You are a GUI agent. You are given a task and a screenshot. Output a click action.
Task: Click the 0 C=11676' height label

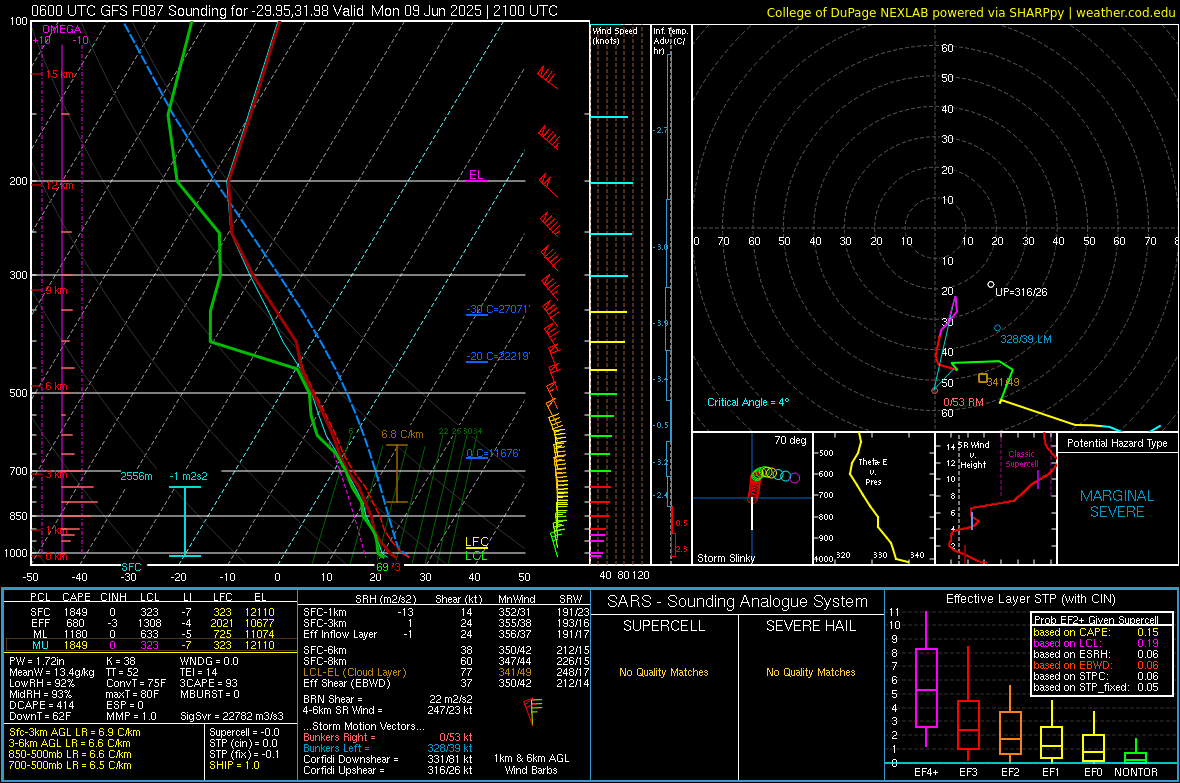point(493,453)
